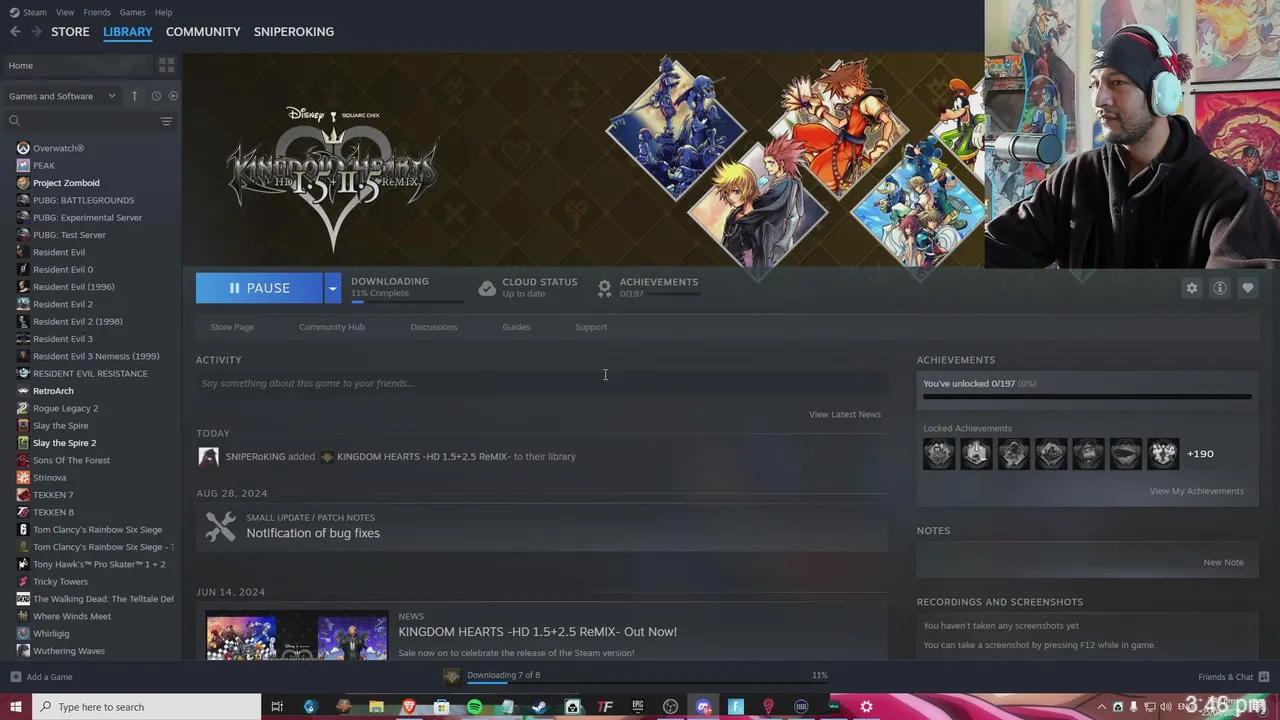Open the Task View taskbar icon
Viewport: 1280px width, 720px height.
pos(277,707)
